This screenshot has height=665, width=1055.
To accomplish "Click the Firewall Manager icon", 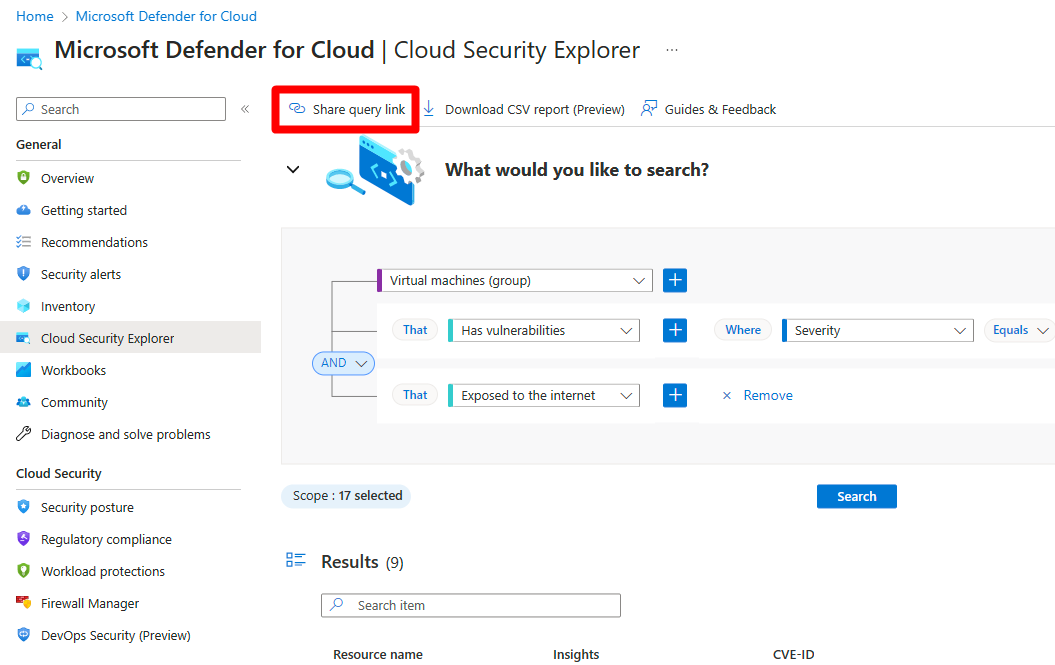I will tap(24, 602).
